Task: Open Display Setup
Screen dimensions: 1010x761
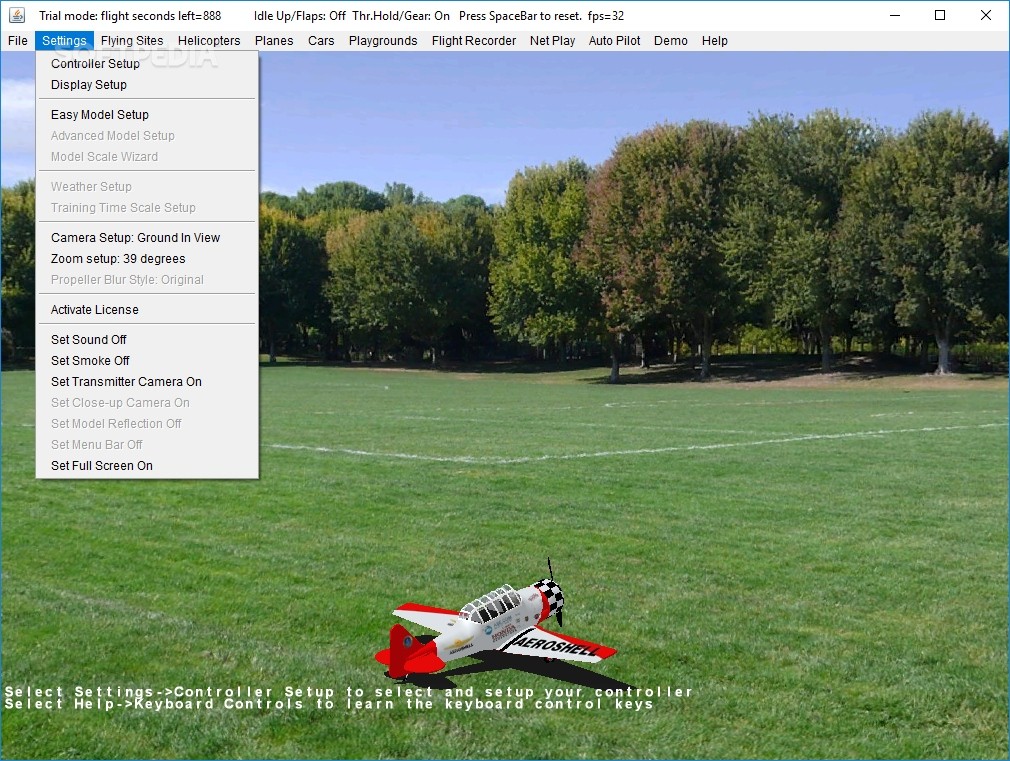Action: point(86,85)
